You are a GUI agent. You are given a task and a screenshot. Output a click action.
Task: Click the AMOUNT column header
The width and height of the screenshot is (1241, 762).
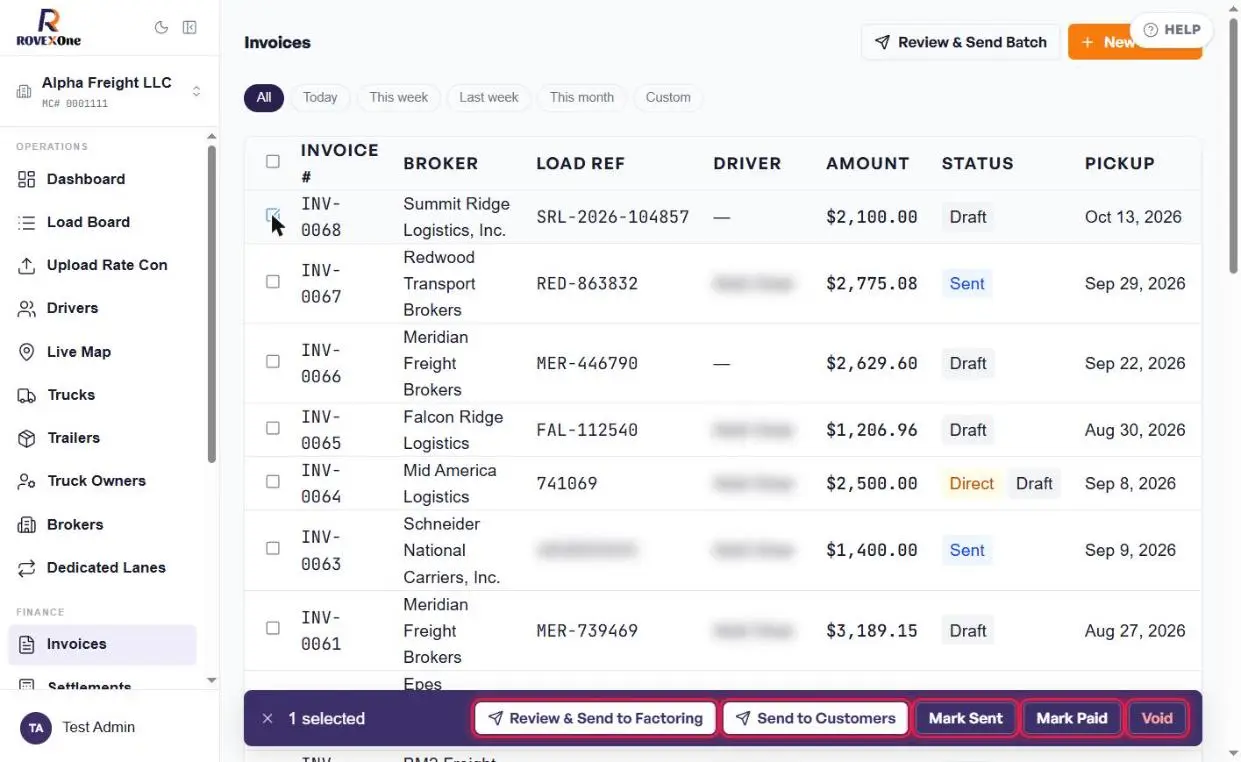tap(868, 163)
